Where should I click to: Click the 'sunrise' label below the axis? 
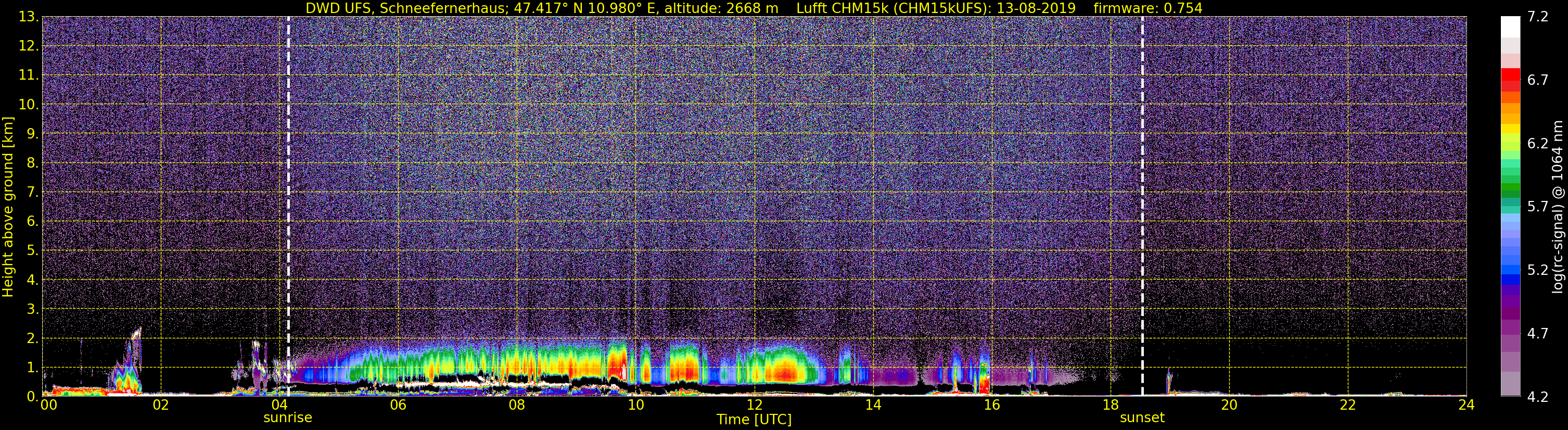[x=287, y=418]
